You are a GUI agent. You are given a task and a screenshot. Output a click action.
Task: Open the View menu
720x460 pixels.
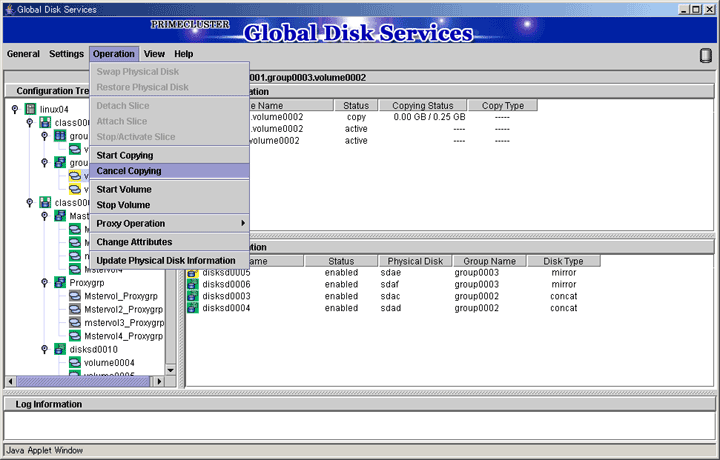(x=154, y=54)
